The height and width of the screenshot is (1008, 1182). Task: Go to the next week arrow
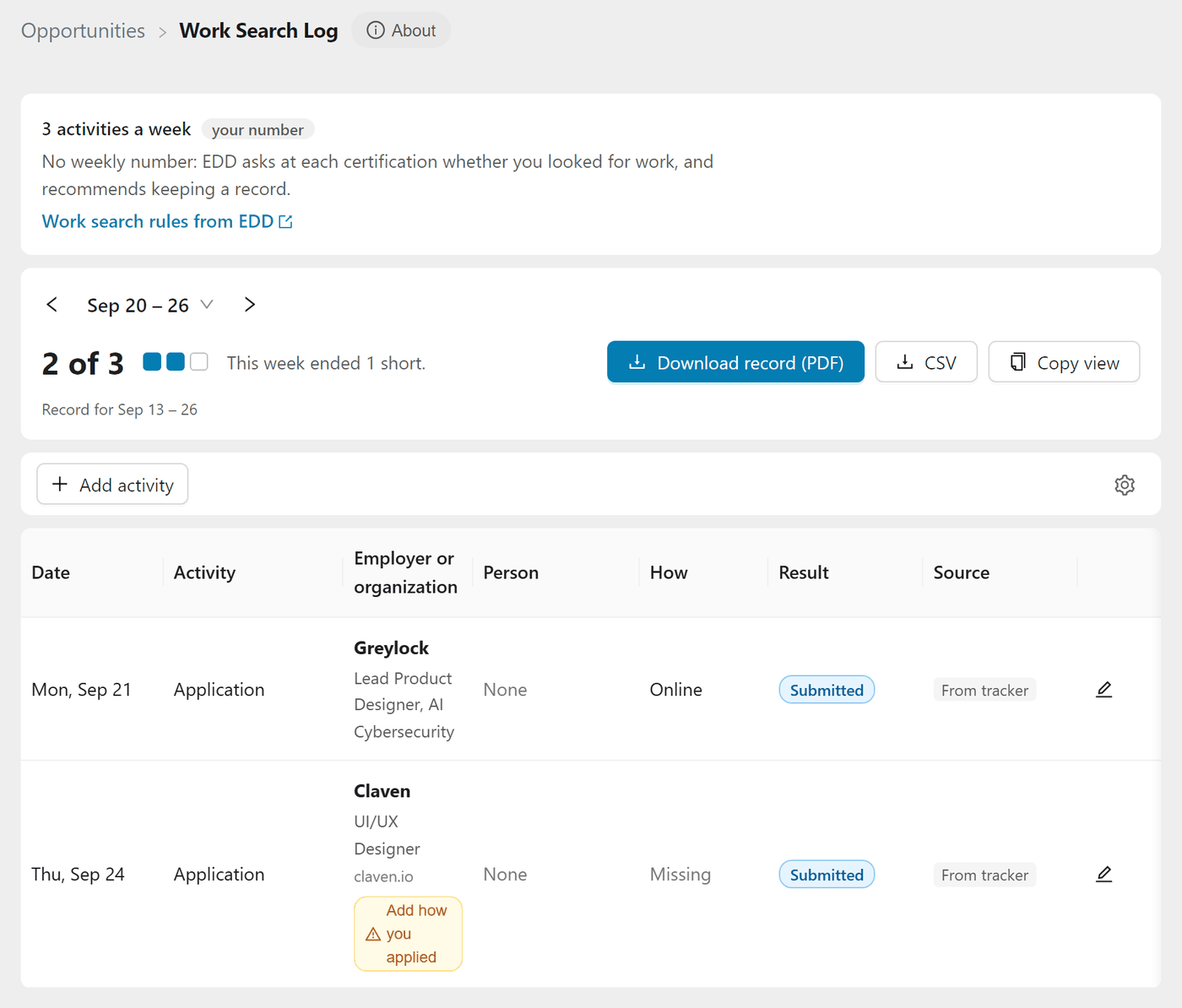250,305
